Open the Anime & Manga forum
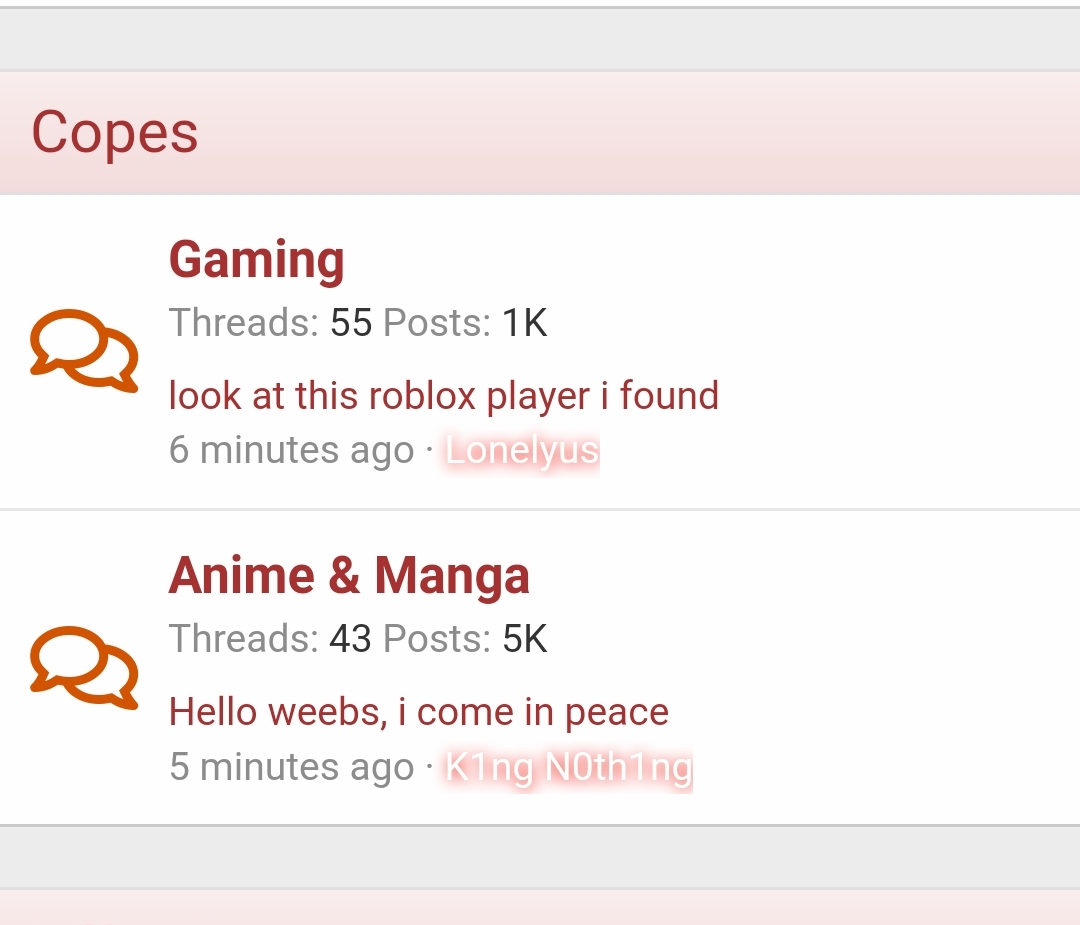1080x925 pixels. click(x=349, y=576)
